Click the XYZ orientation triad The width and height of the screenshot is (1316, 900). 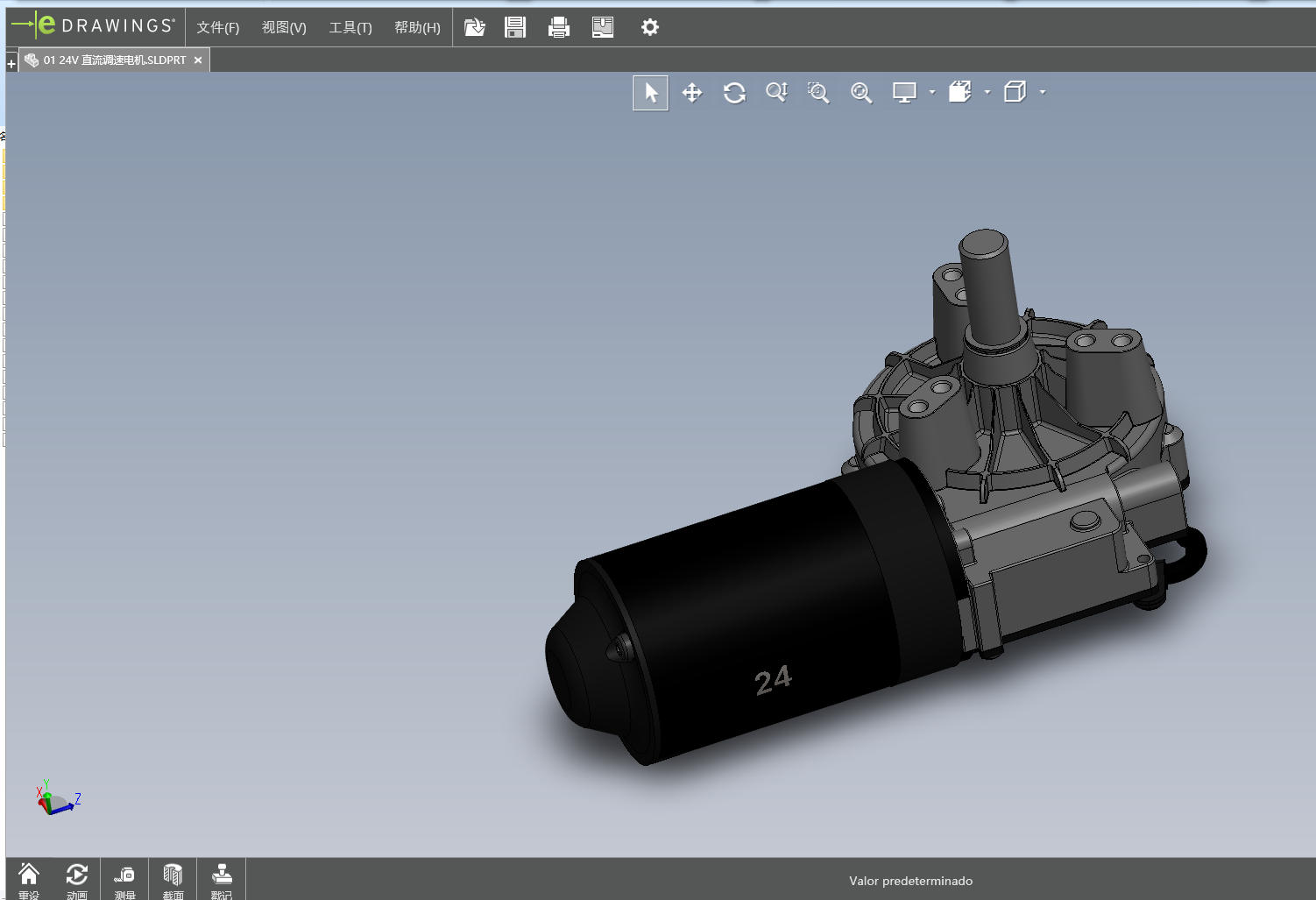pyautogui.click(x=58, y=797)
